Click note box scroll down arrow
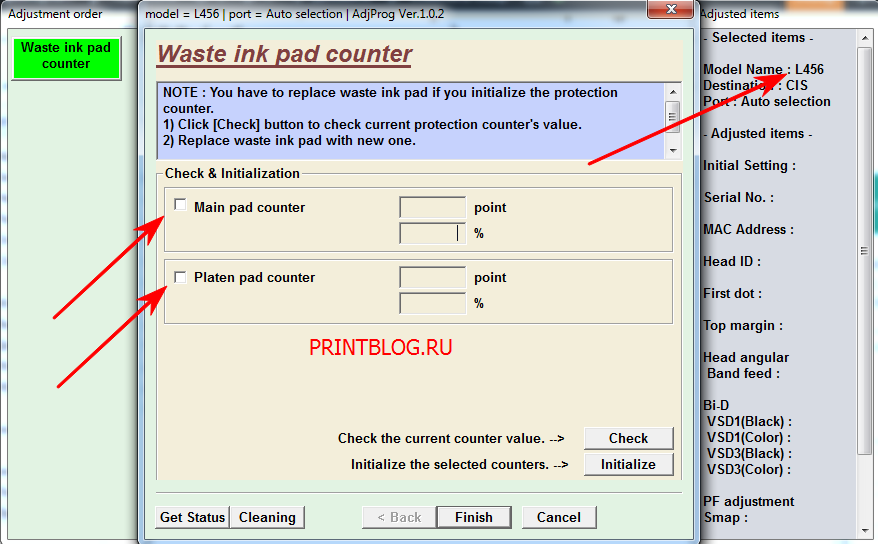 point(673,151)
